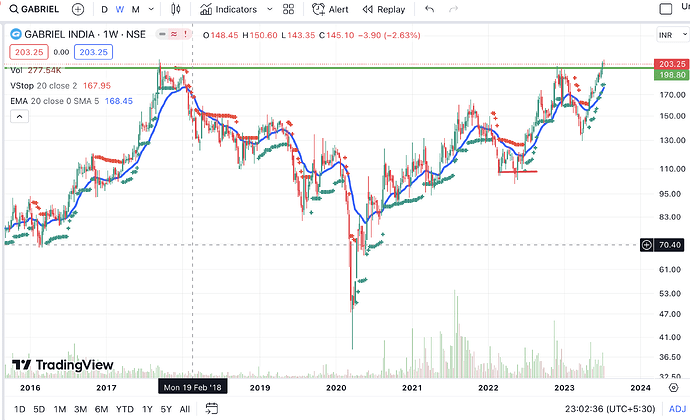
Task: Expand favorite indicators dropdown arrow
Action: (x=270, y=9)
